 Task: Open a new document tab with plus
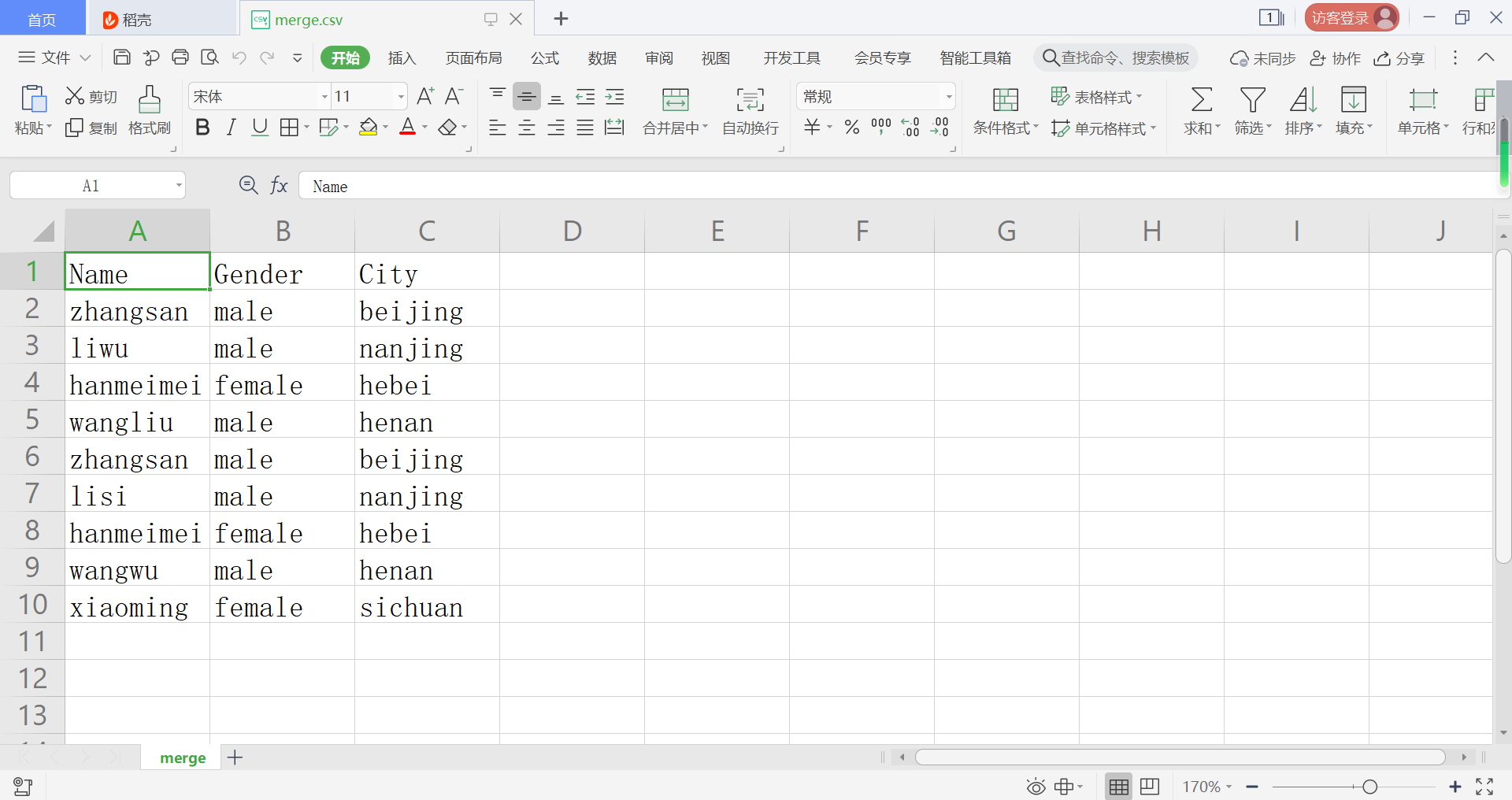point(561,19)
